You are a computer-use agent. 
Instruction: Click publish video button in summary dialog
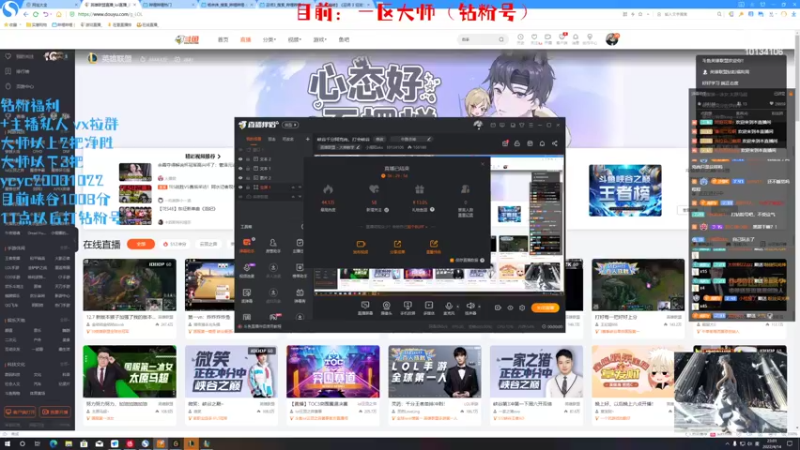pos(360,247)
